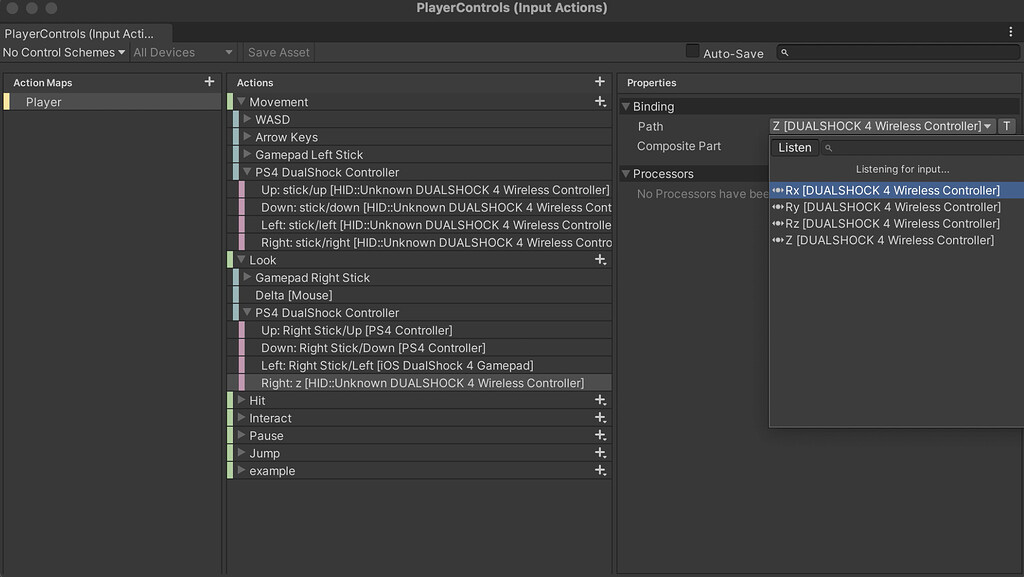
Task: Enable the Auto-Save checkbox
Action: pyautogui.click(x=692, y=52)
